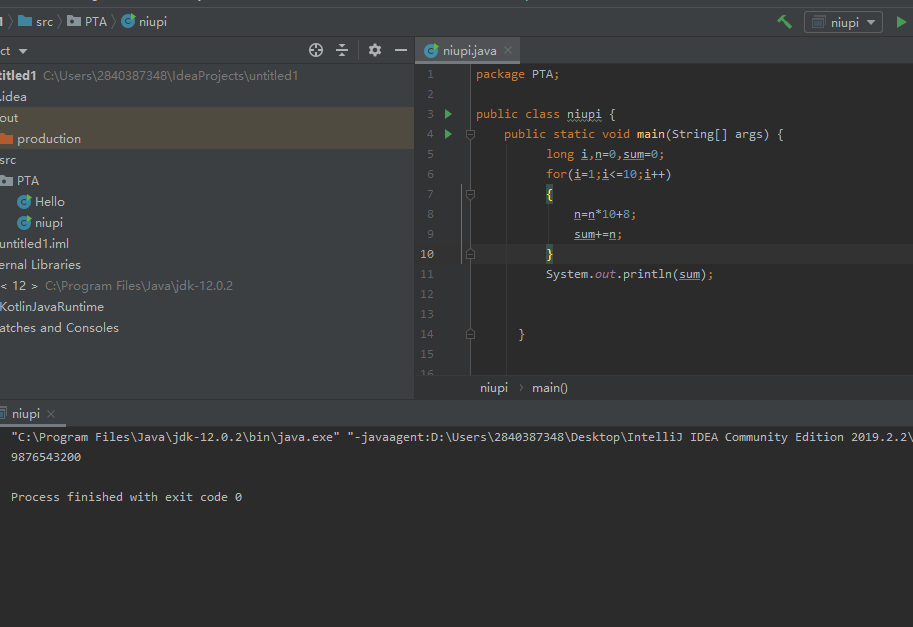Select the niupi.java editor tab
Image resolution: width=913 pixels, height=627 pixels.
tap(468, 51)
